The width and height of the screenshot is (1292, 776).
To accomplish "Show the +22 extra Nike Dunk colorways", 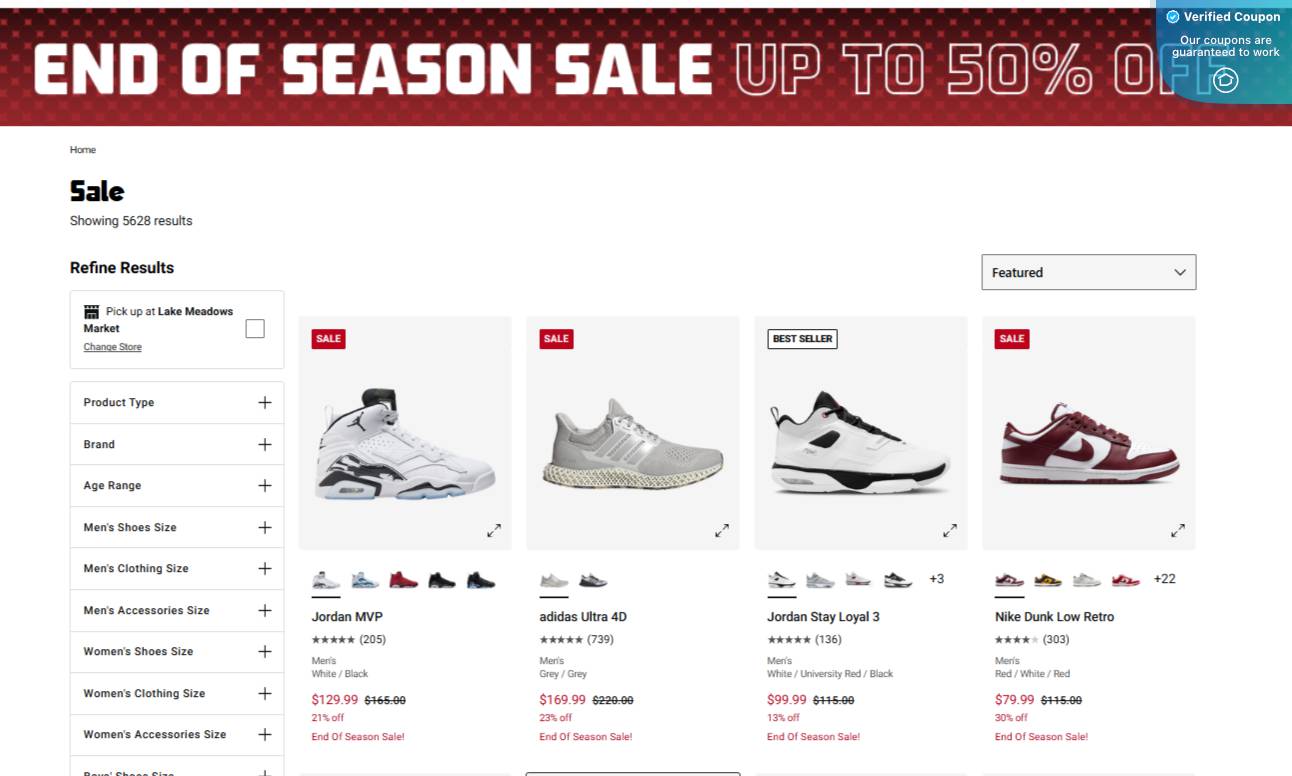I will [x=1164, y=578].
